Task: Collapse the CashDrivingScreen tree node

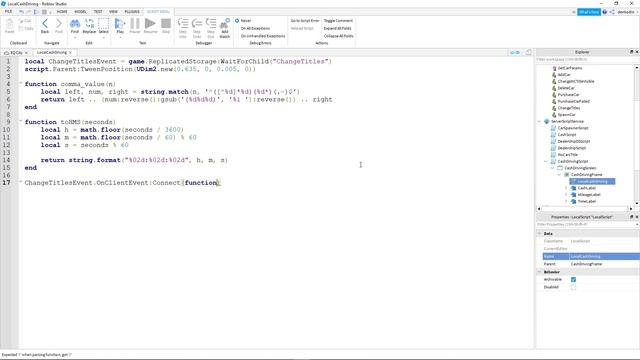Action: pos(553,168)
